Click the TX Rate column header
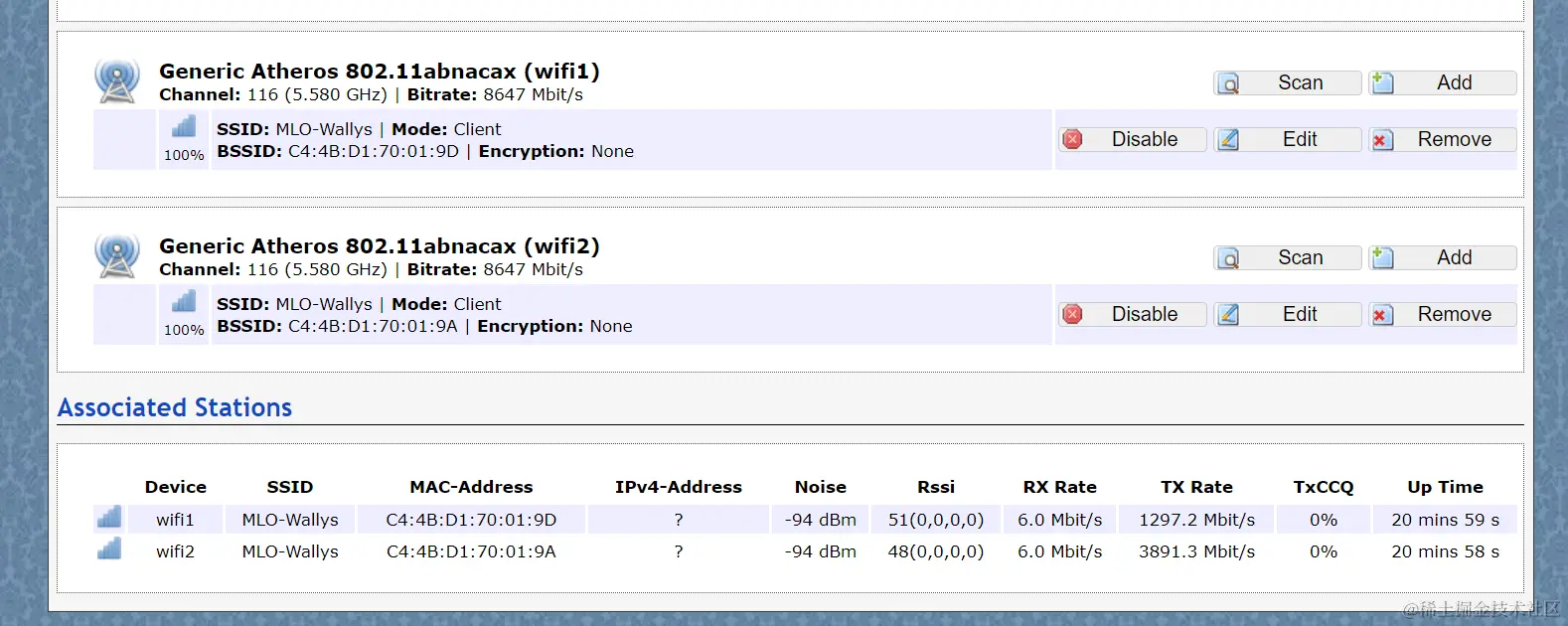This screenshot has height=626, width=1568. tap(1196, 487)
